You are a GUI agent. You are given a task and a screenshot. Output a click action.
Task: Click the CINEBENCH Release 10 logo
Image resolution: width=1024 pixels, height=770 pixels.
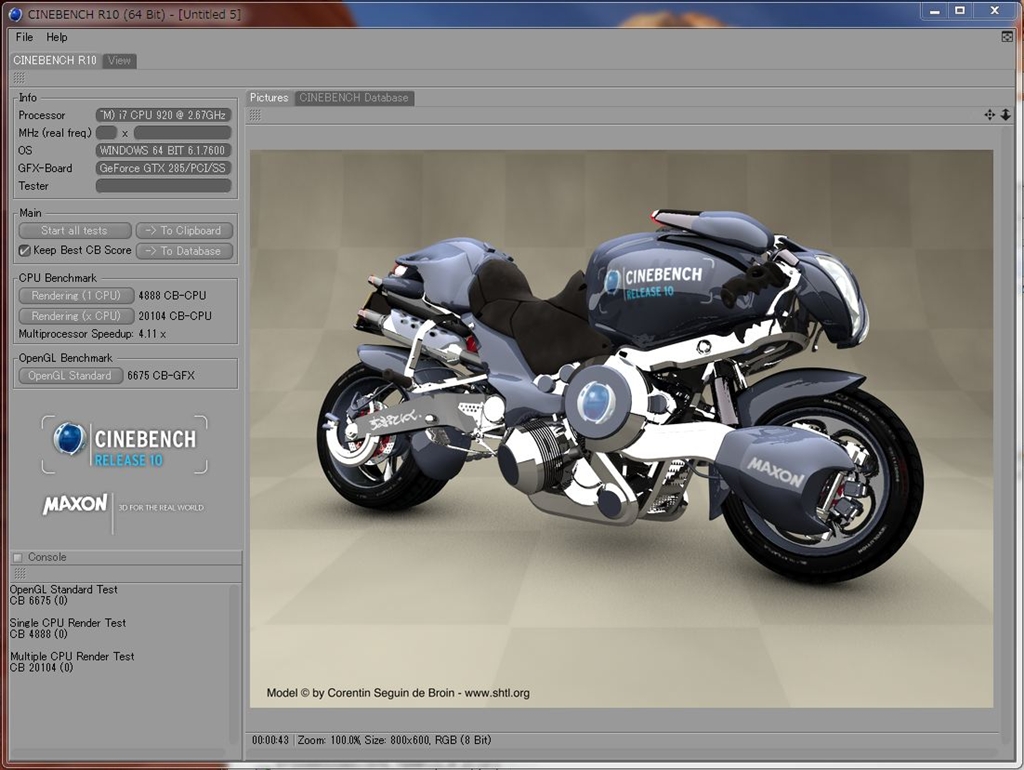(x=125, y=444)
